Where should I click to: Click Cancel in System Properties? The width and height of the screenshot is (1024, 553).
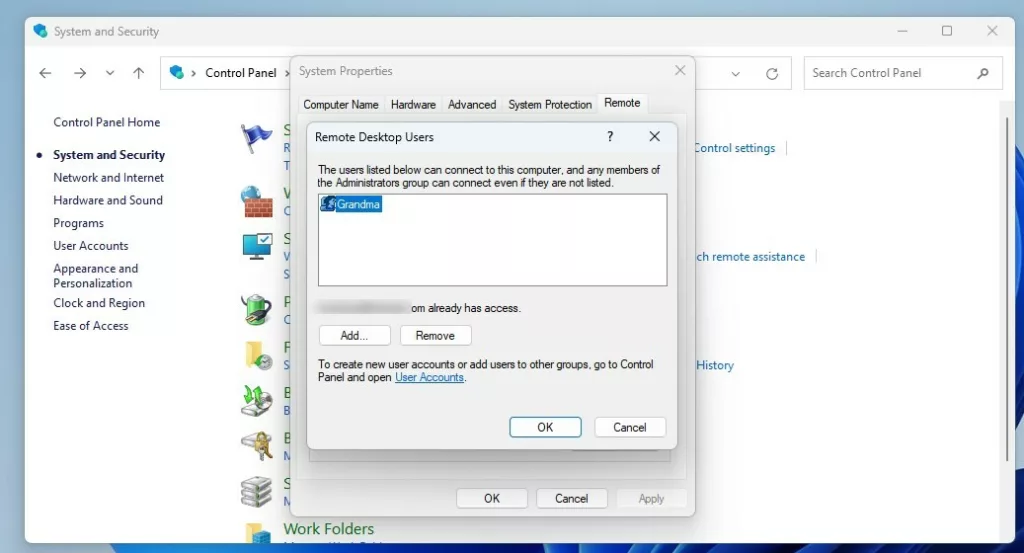(x=571, y=498)
